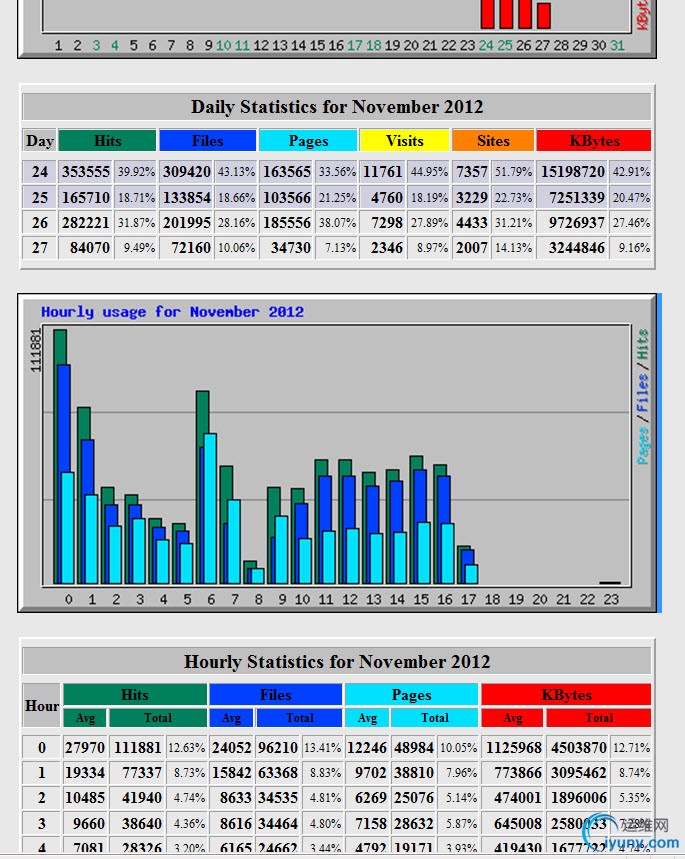This screenshot has height=859, width=685.
Task: Click the yellow Visits column header
Action: coord(404,141)
